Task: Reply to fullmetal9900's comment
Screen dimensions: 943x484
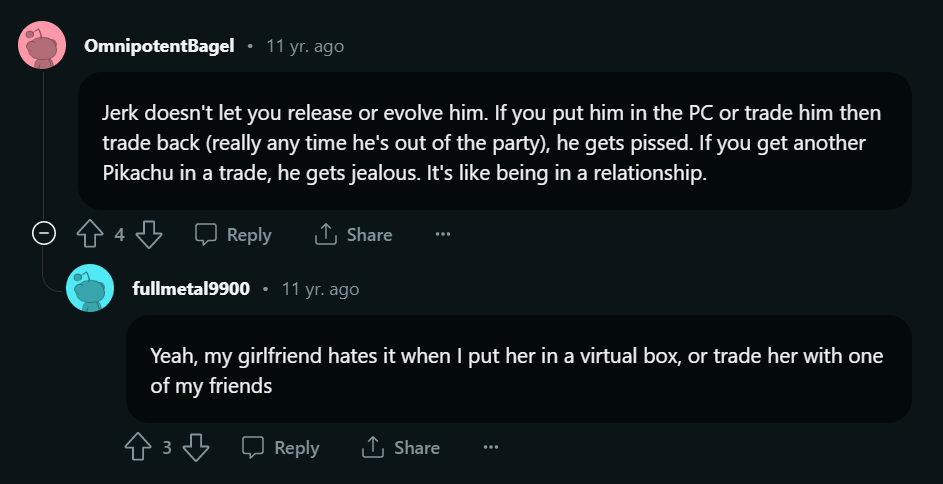Action: pos(280,448)
